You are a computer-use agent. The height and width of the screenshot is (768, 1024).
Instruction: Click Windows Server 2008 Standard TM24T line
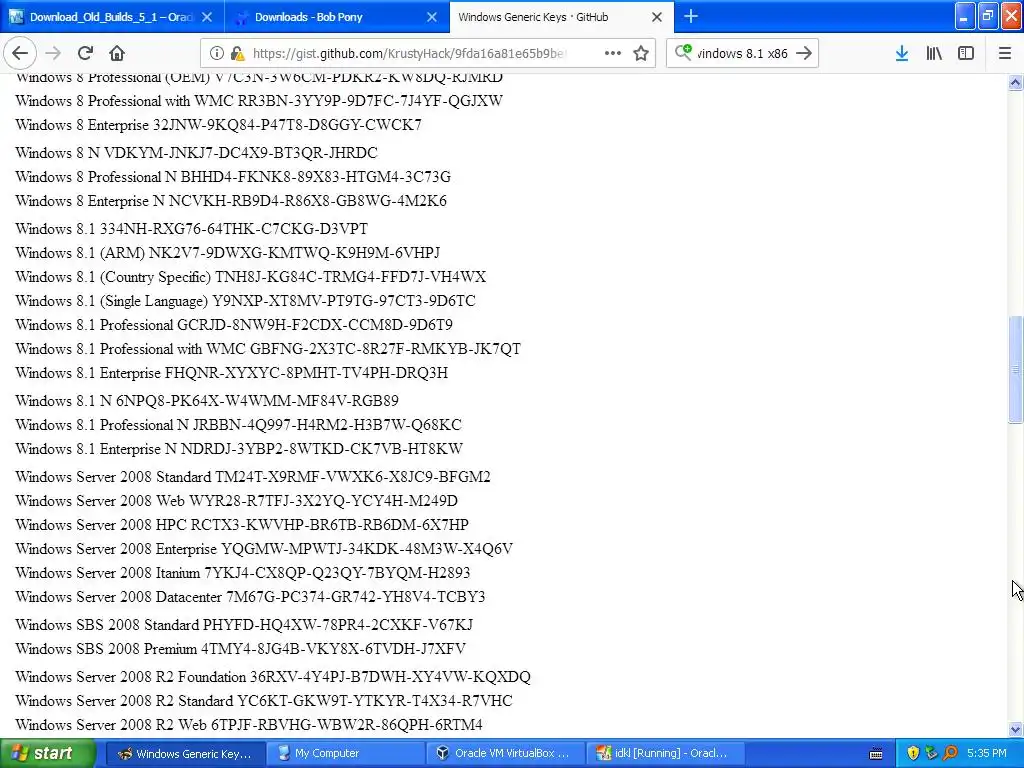pos(253,477)
